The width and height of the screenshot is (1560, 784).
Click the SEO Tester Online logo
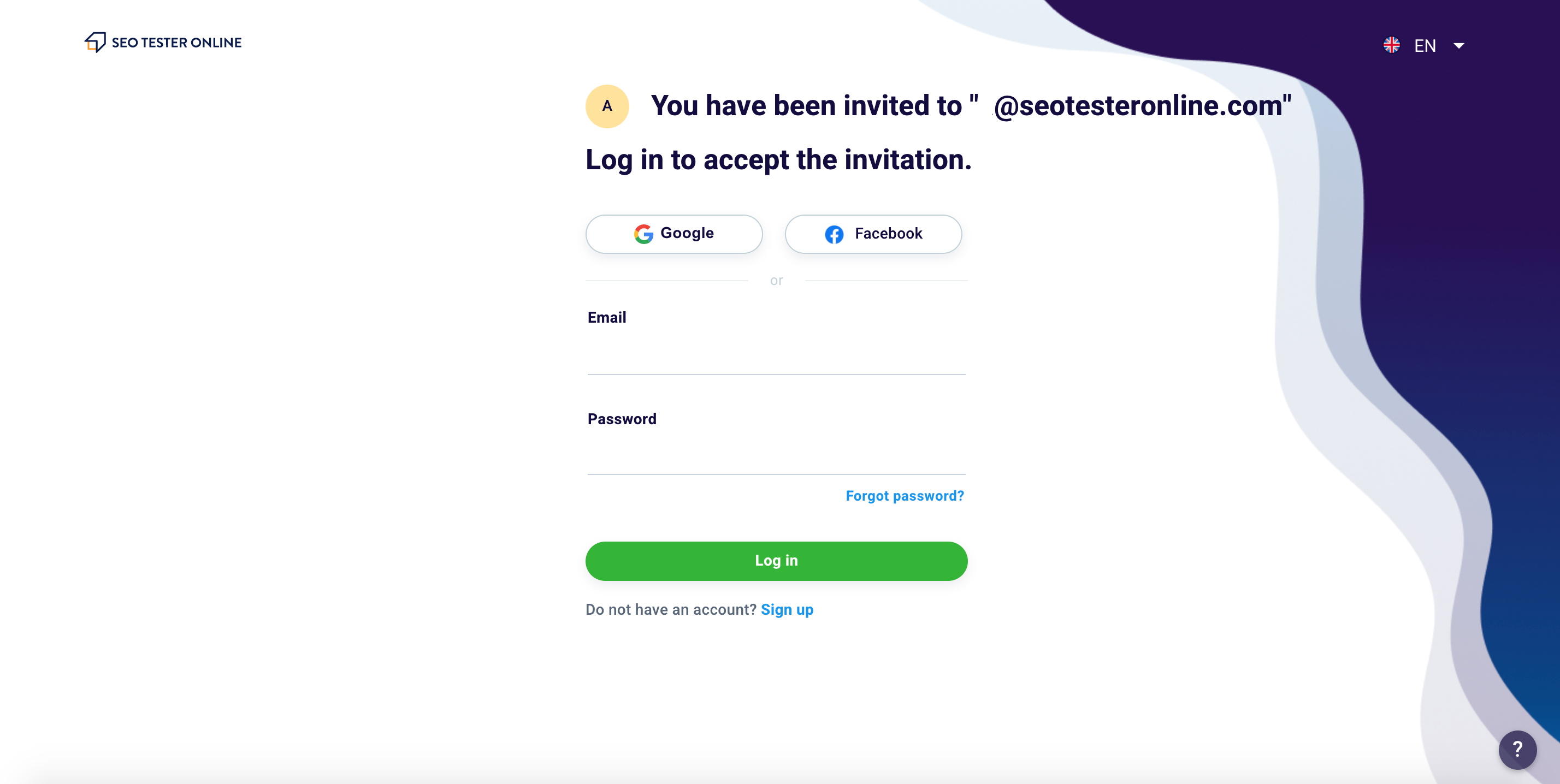pos(162,43)
